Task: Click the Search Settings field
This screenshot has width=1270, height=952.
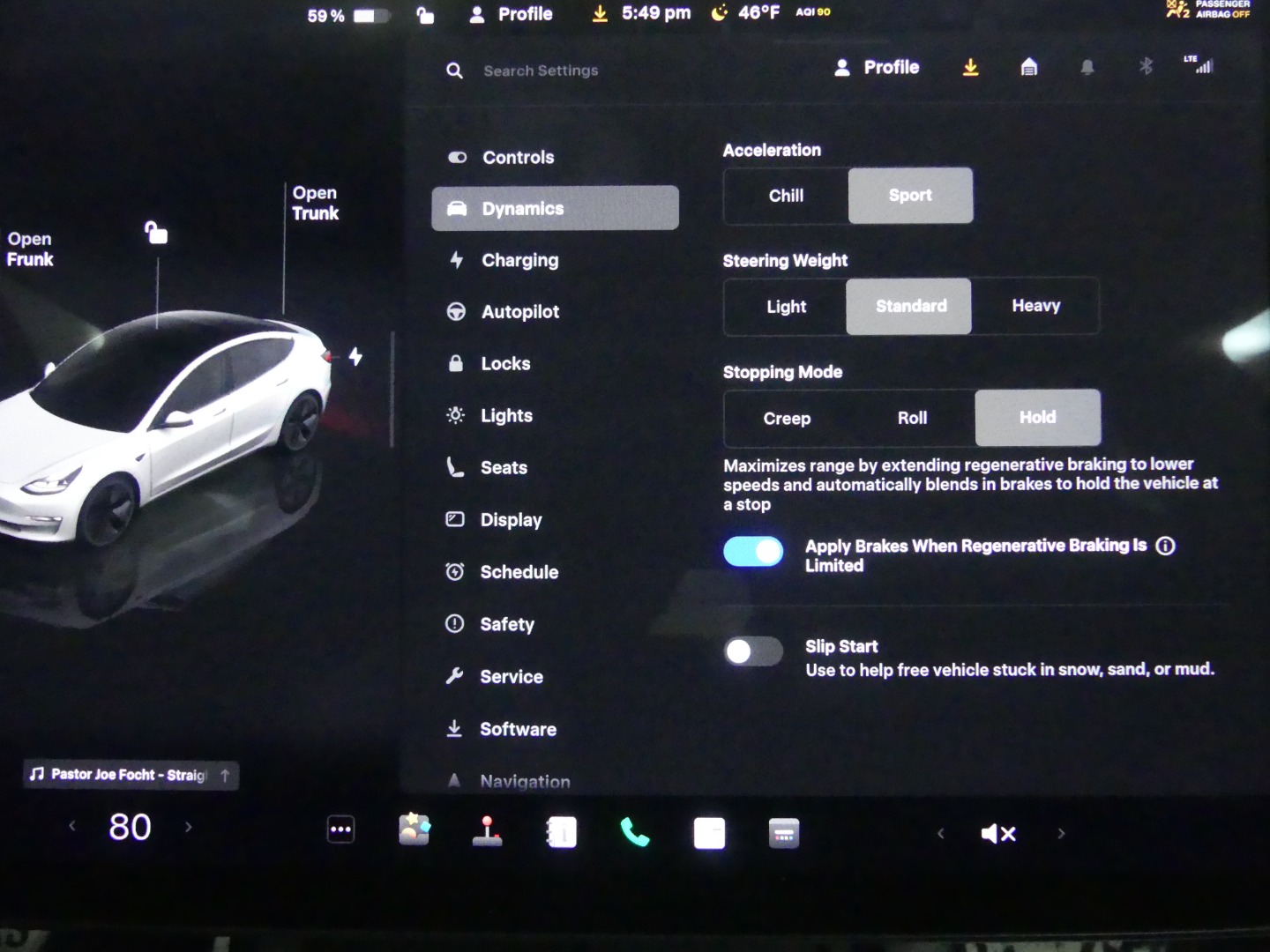Action: 541,71
